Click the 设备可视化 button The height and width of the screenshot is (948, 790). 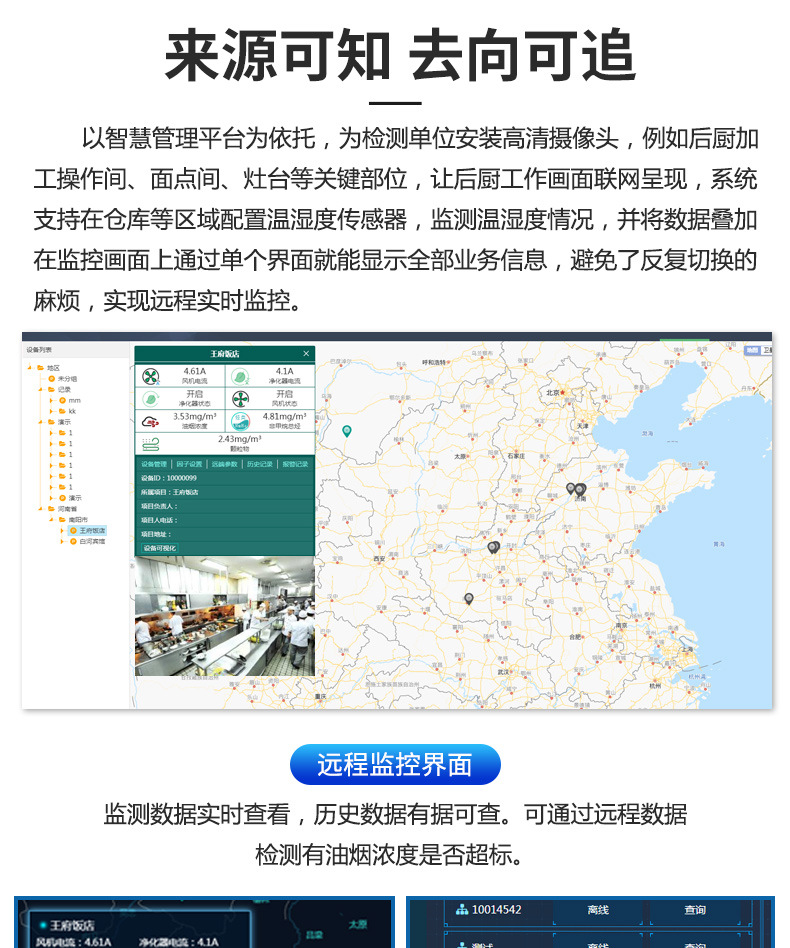coord(160,548)
